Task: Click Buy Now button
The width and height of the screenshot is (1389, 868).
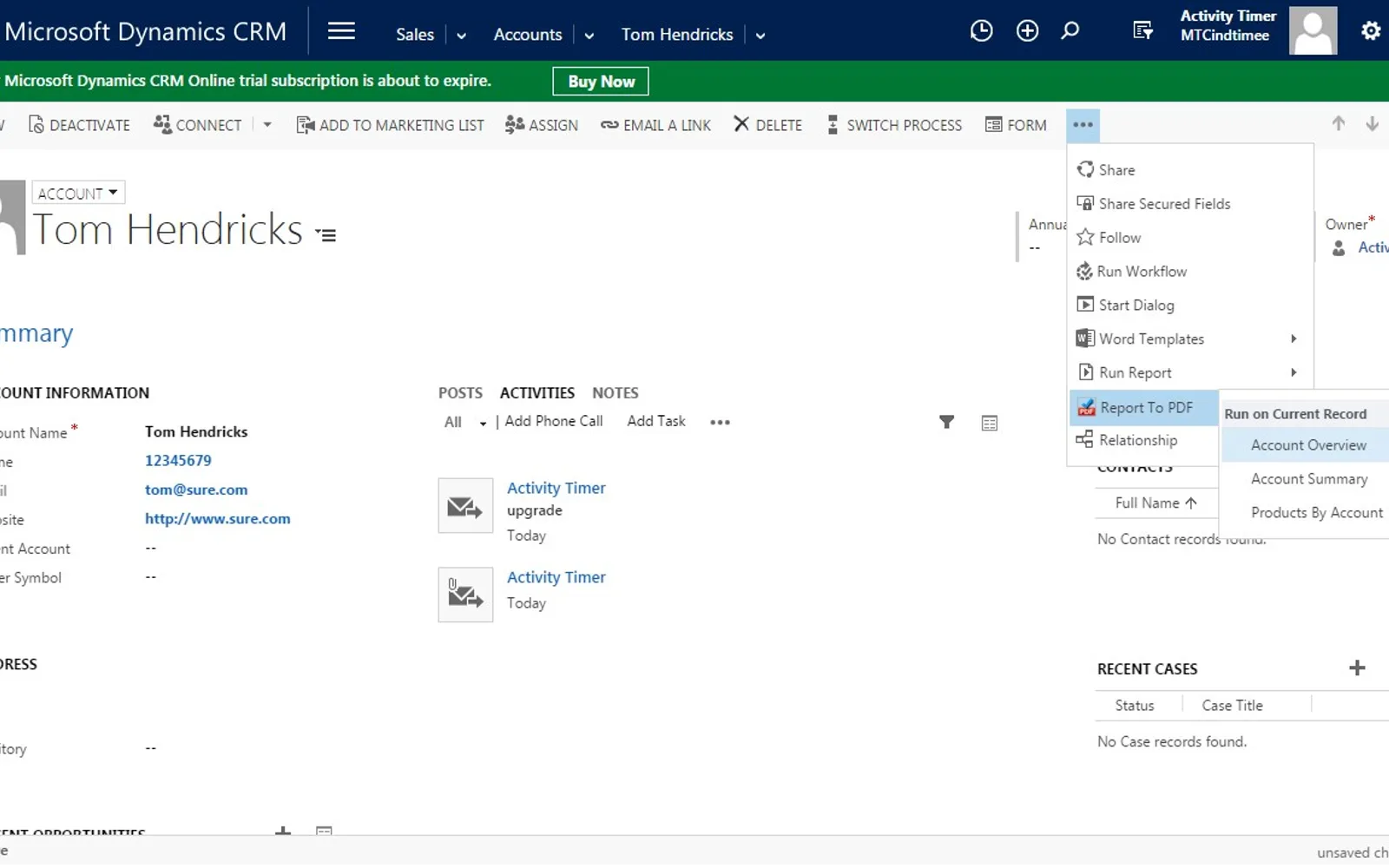Action: click(x=601, y=82)
